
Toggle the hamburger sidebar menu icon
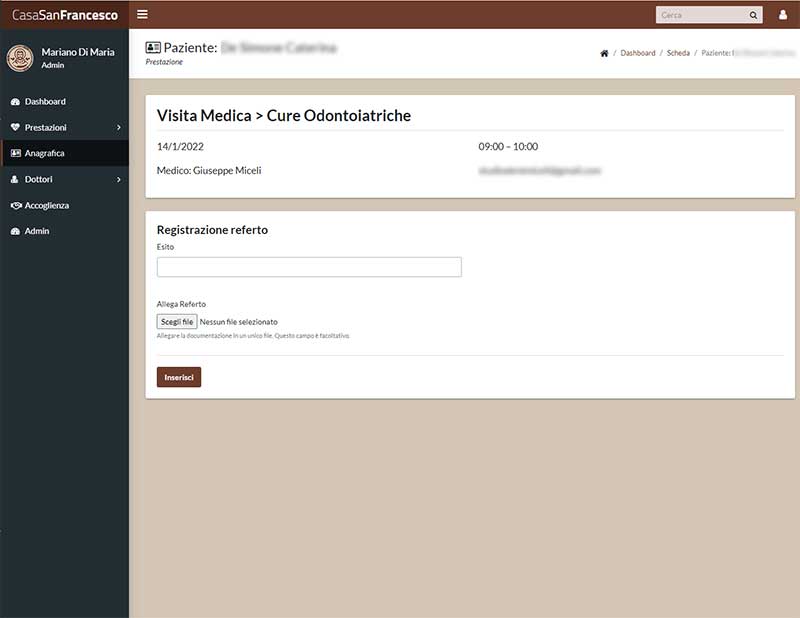142,14
